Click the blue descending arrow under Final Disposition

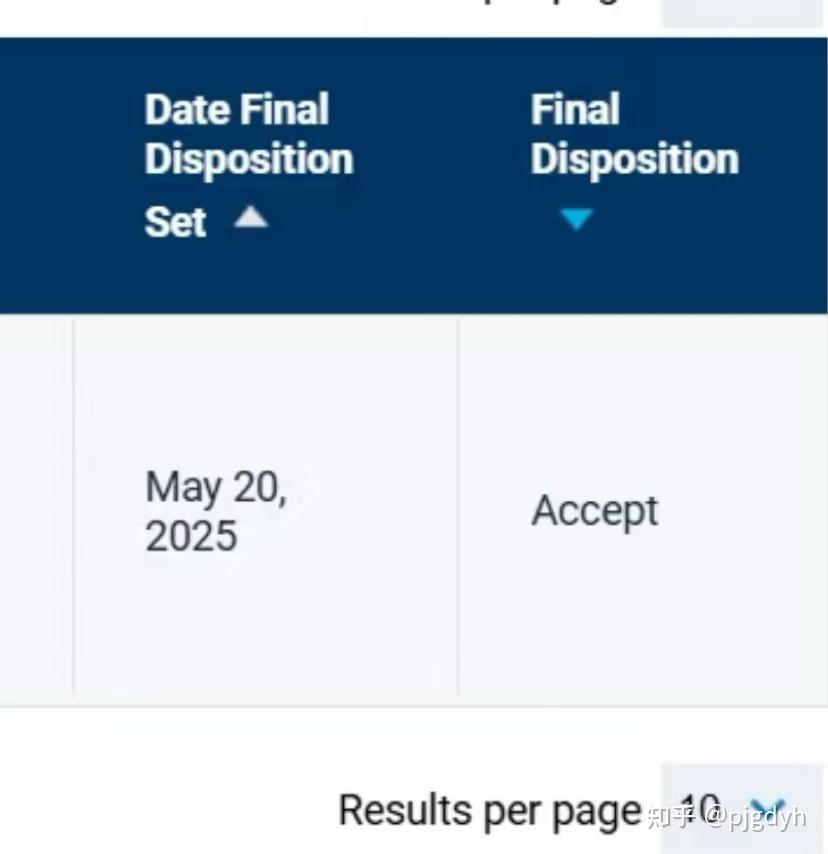577,219
